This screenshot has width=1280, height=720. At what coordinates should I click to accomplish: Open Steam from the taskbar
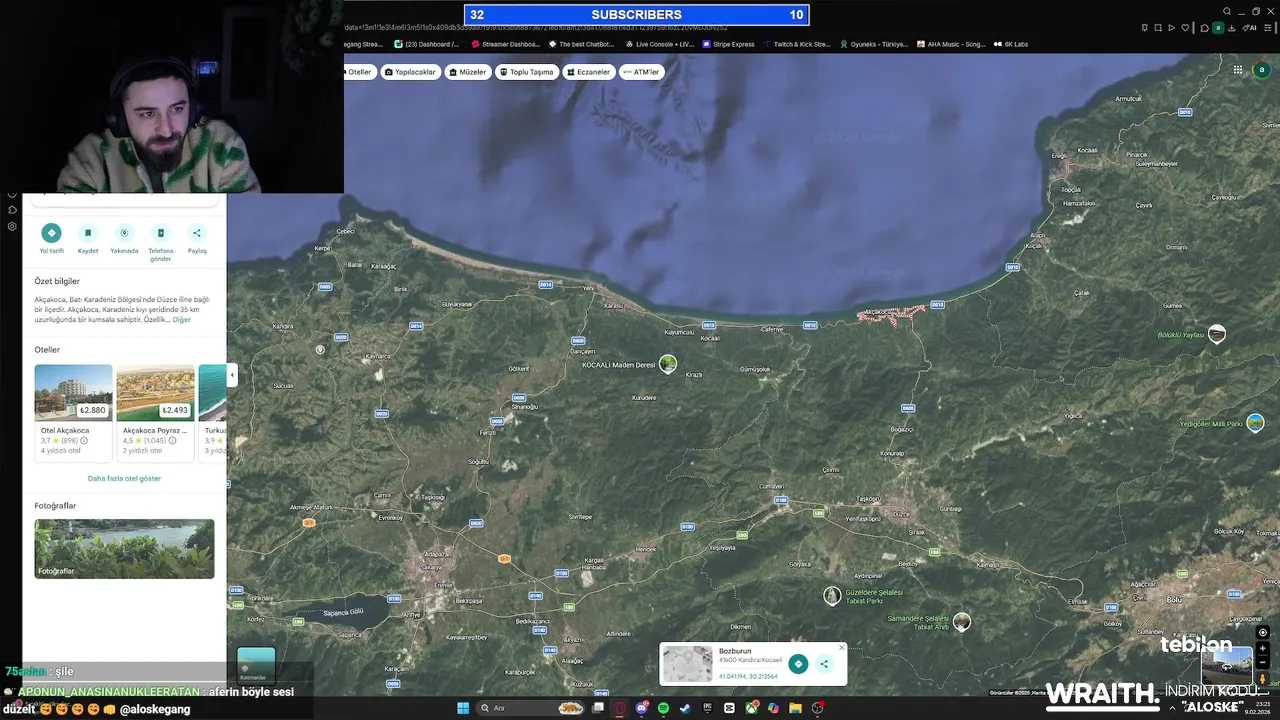686,708
